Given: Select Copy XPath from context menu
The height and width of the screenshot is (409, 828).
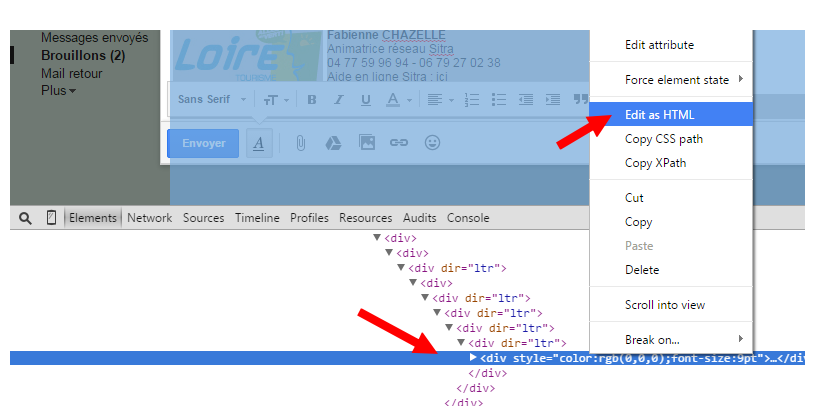Looking at the screenshot, I should [x=655, y=163].
